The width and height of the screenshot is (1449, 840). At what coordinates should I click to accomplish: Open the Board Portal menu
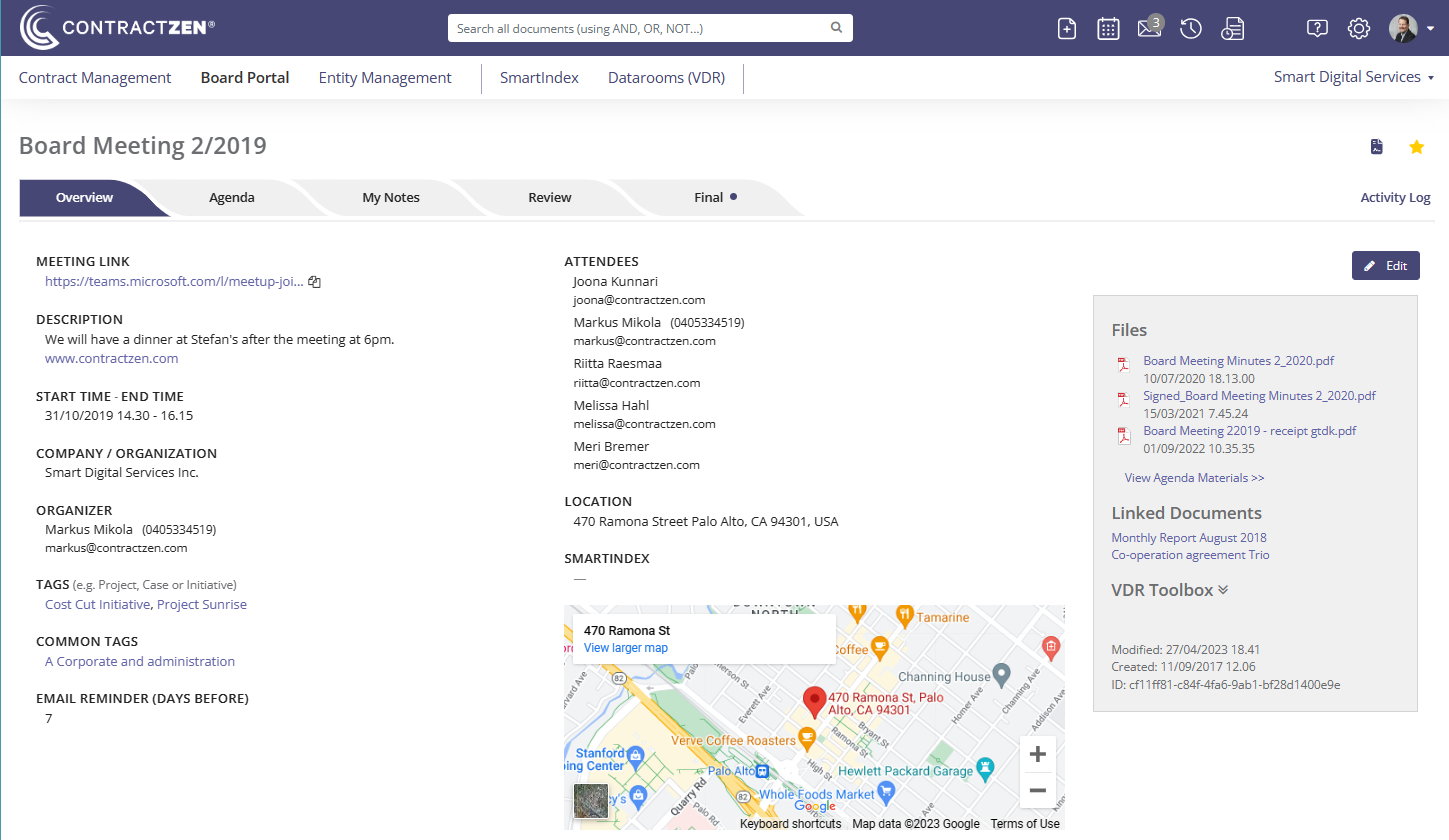(245, 78)
